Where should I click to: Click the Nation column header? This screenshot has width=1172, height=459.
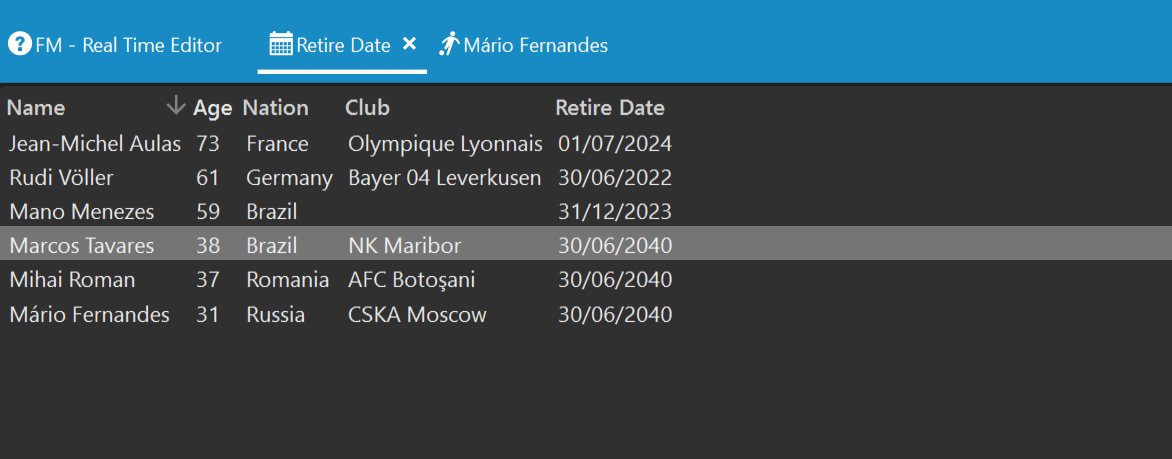(x=275, y=108)
